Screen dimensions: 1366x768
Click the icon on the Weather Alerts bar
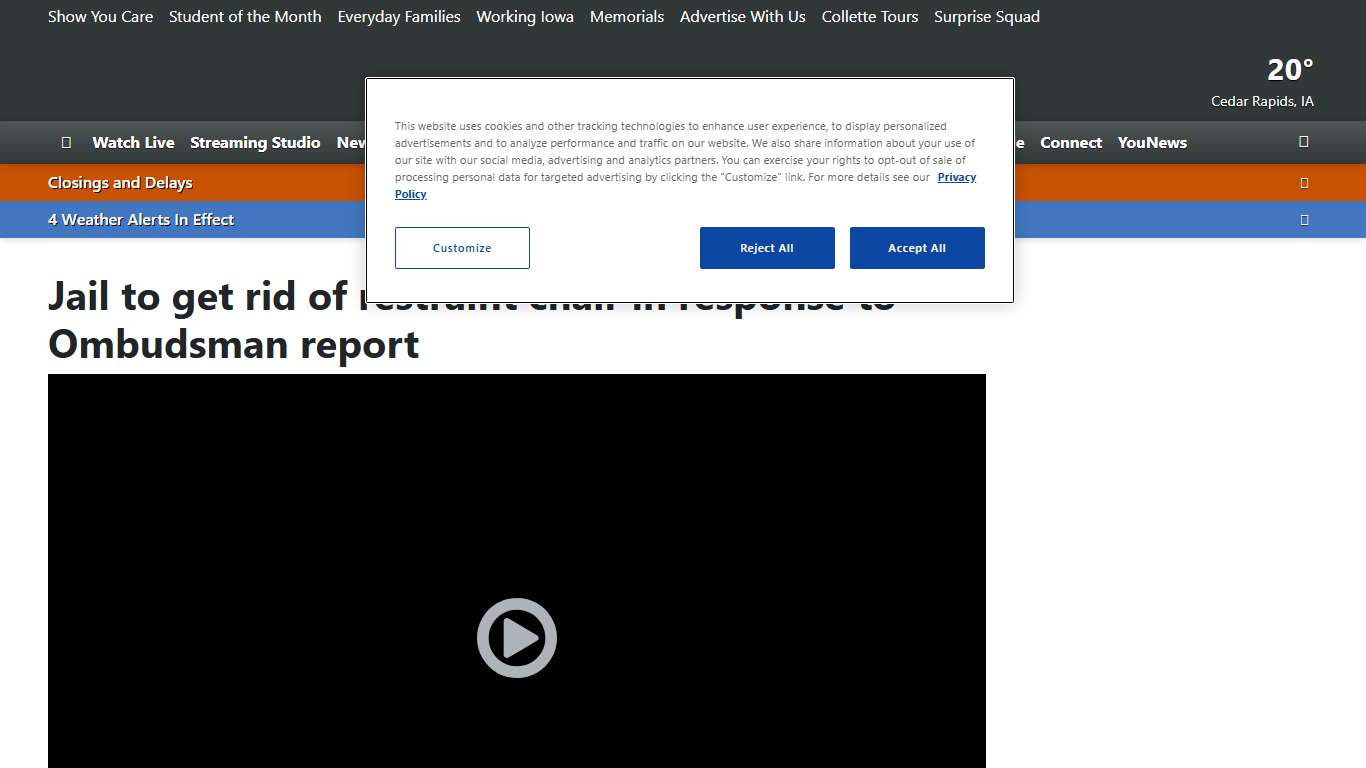[1303, 220]
